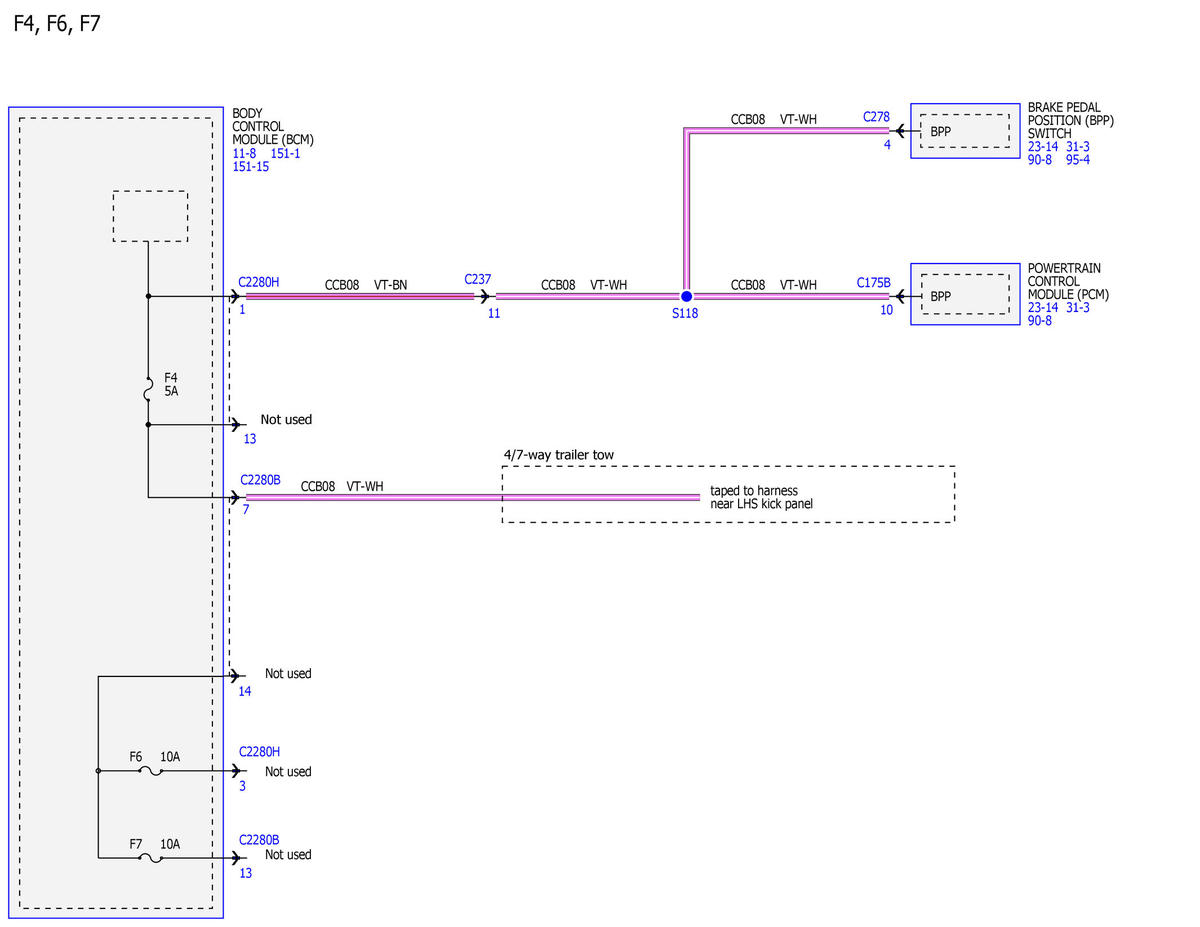The image size is (1200, 927).
Task: Follow the S118 splice label link
Action: (x=685, y=314)
